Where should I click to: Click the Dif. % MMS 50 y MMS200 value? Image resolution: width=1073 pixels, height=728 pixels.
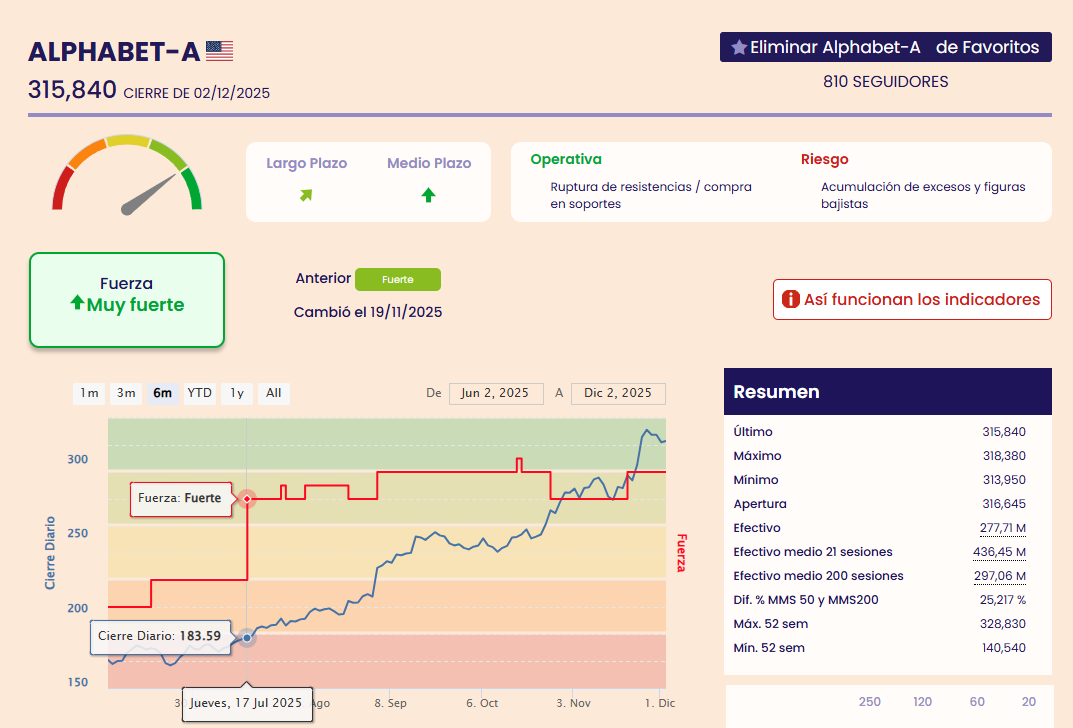(1003, 599)
